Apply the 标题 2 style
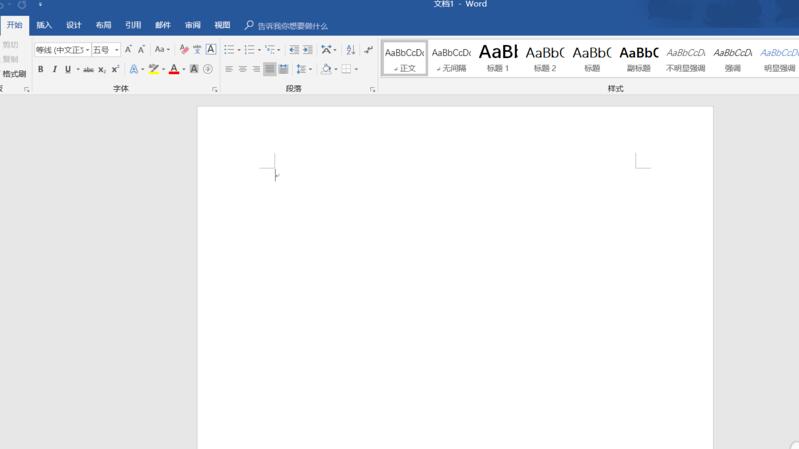 pos(545,59)
